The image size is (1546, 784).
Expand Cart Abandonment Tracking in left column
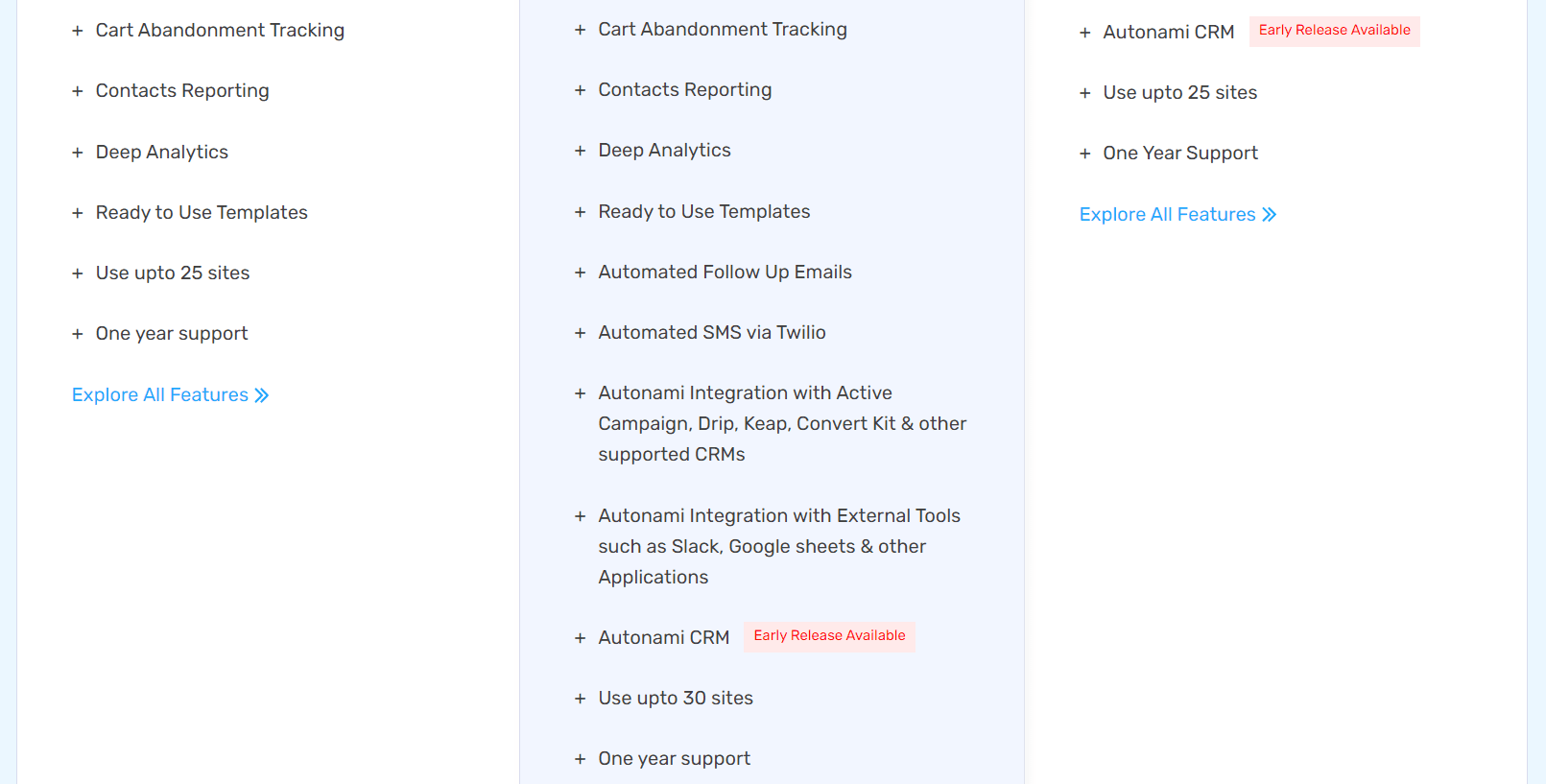[x=78, y=32]
